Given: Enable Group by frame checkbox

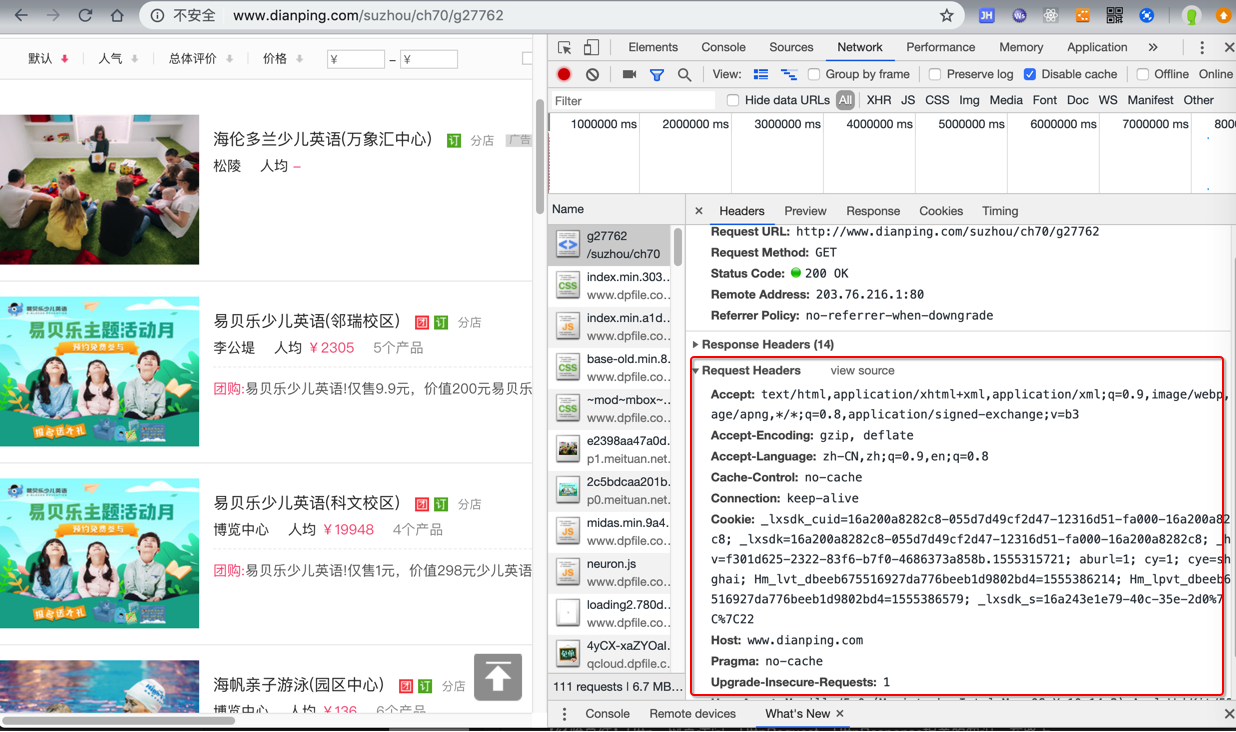Looking at the screenshot, I should coord(814,74).
